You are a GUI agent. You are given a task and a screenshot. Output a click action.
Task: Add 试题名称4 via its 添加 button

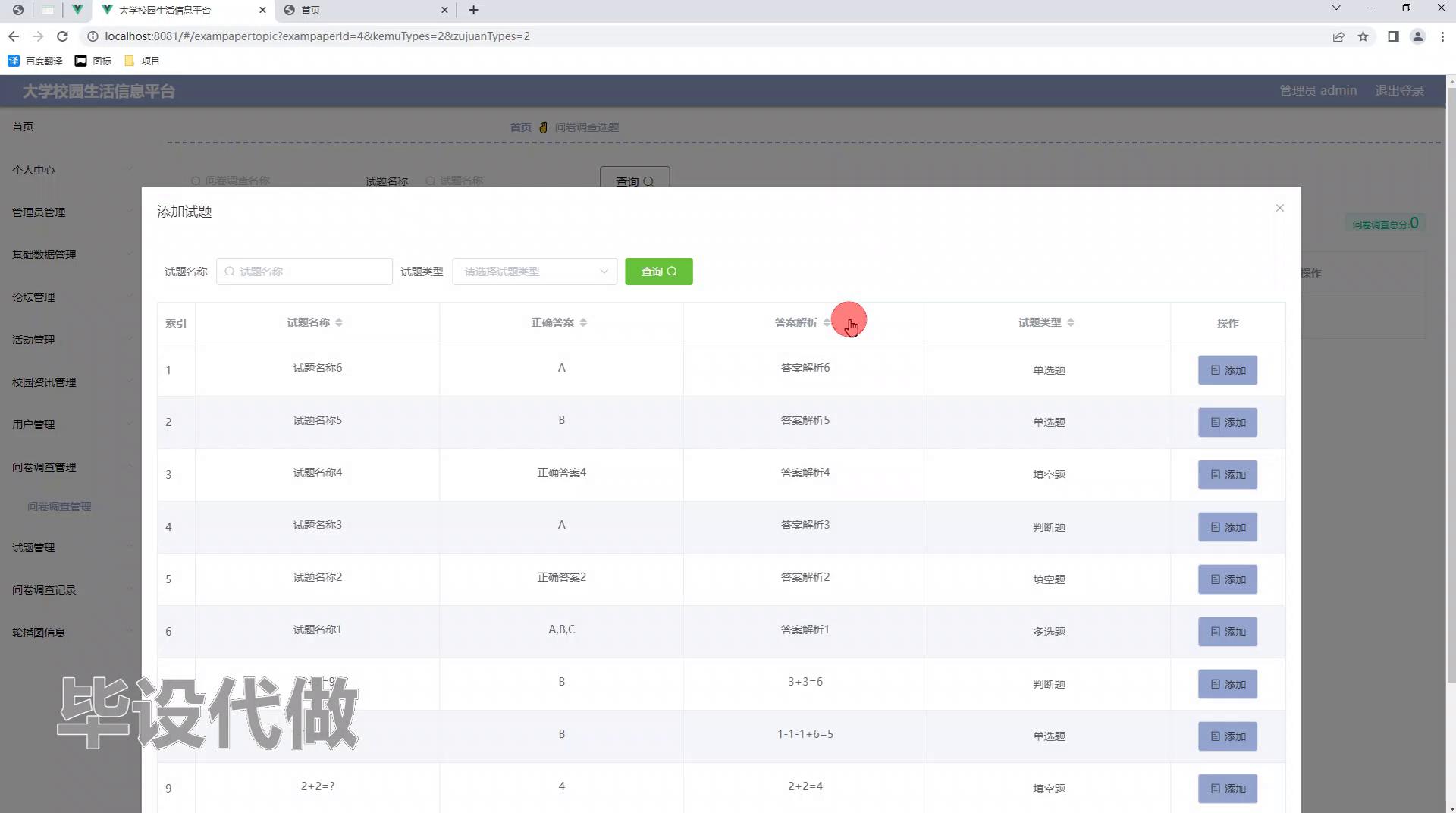coord(1227,475)
